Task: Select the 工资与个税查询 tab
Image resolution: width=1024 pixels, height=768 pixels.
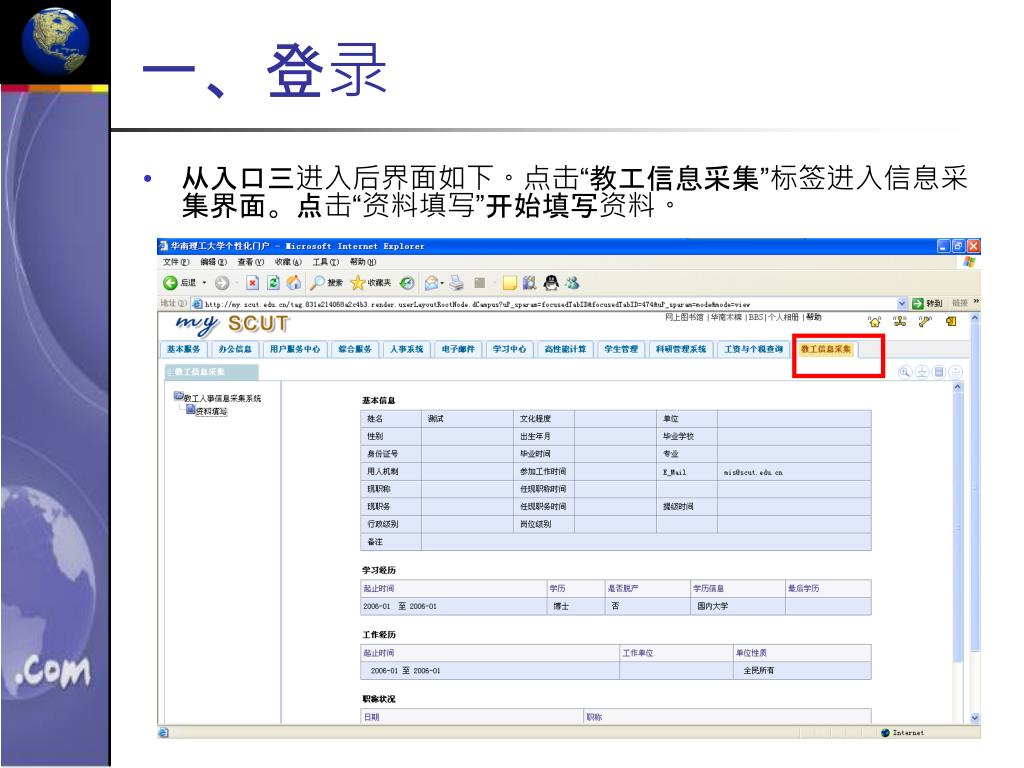Action: [x=753, y=349]
